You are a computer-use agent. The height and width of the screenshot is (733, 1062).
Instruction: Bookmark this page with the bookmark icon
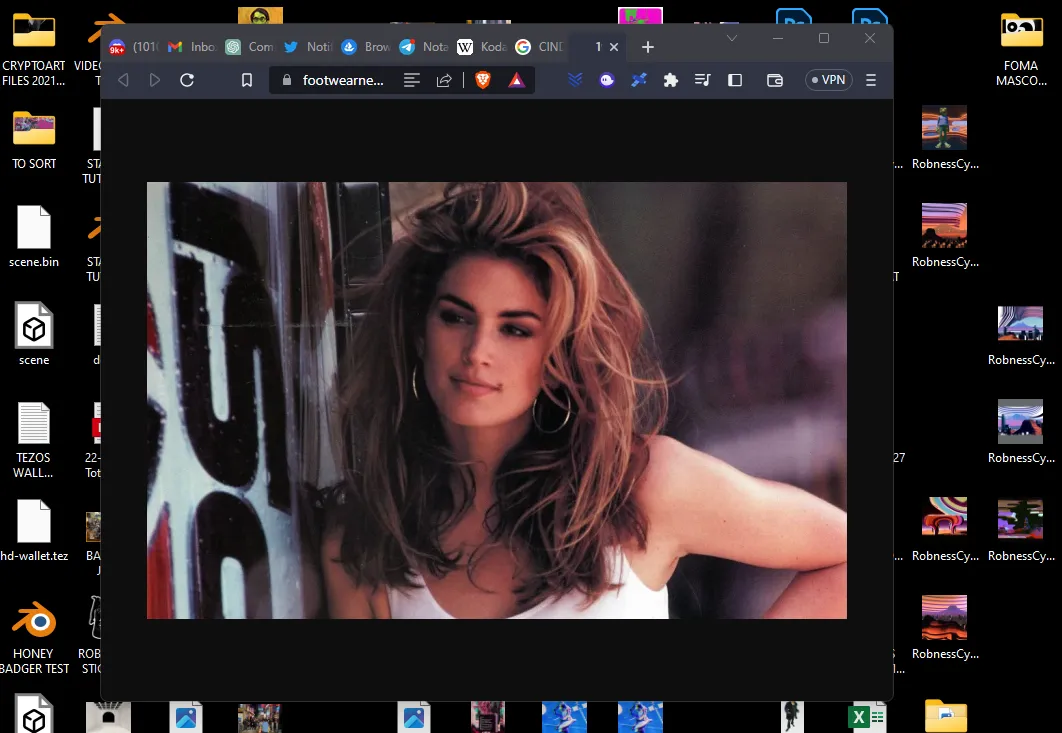[x=246, y=80]
